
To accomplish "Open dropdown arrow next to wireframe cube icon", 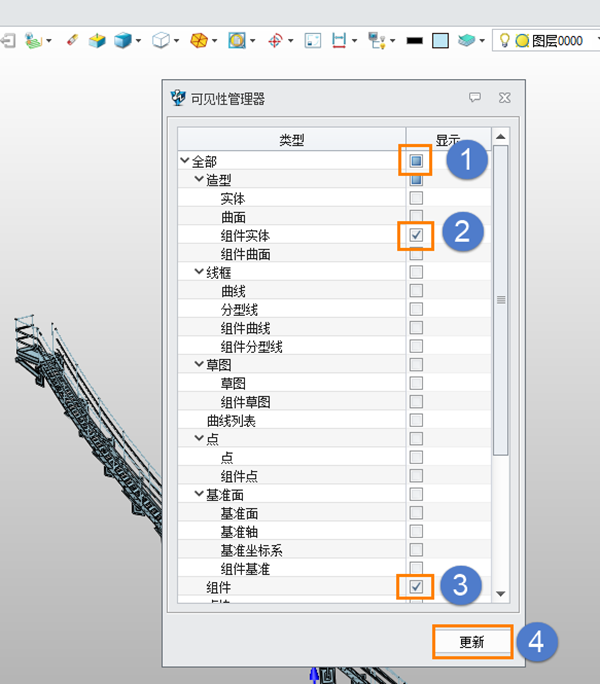I will coord(176,41).
